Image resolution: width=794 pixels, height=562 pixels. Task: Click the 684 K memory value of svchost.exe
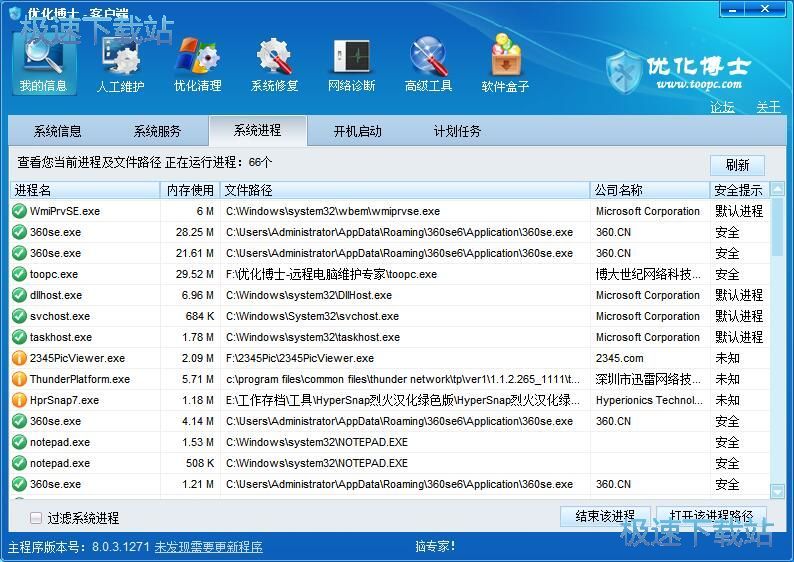click(200, 316)
